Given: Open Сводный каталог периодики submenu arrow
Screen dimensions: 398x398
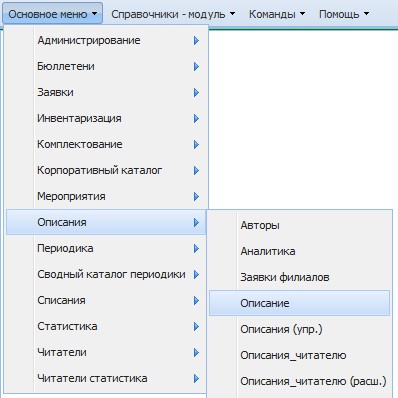Looking at the screenshot, I should pyautogui.click(x=196, y=275).
